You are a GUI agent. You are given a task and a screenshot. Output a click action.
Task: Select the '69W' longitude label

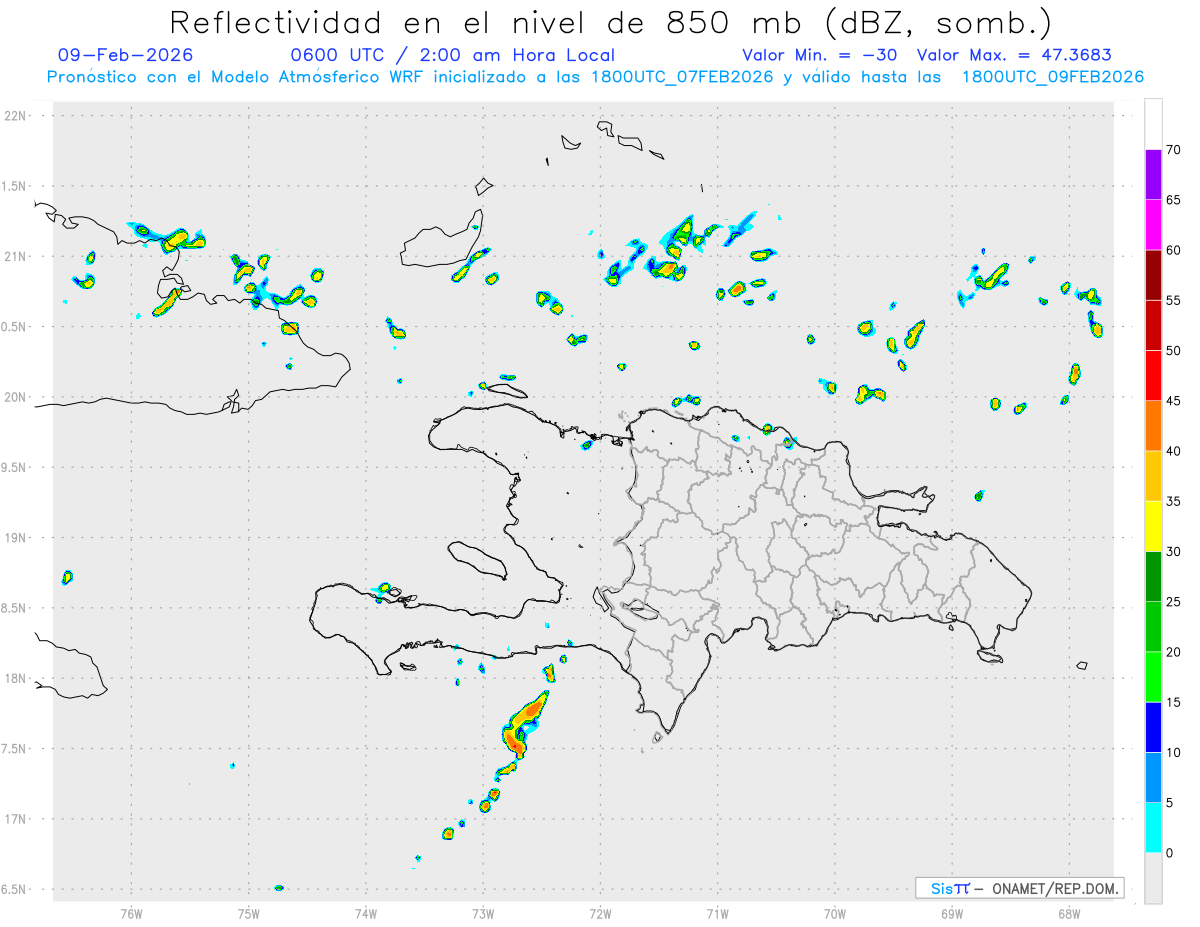click(952, 913)
